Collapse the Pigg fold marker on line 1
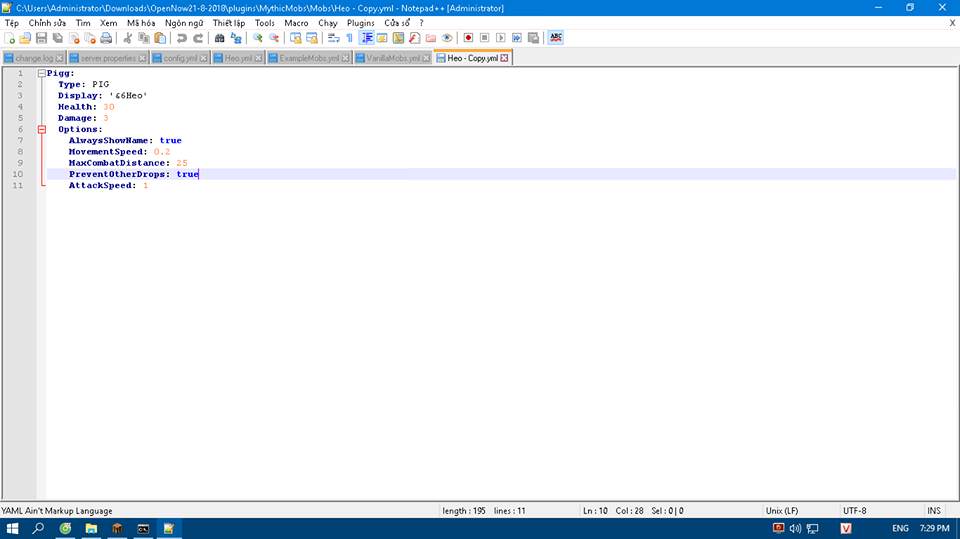The image size is (960, 539). pyautogui.click(x=41, y=74)
